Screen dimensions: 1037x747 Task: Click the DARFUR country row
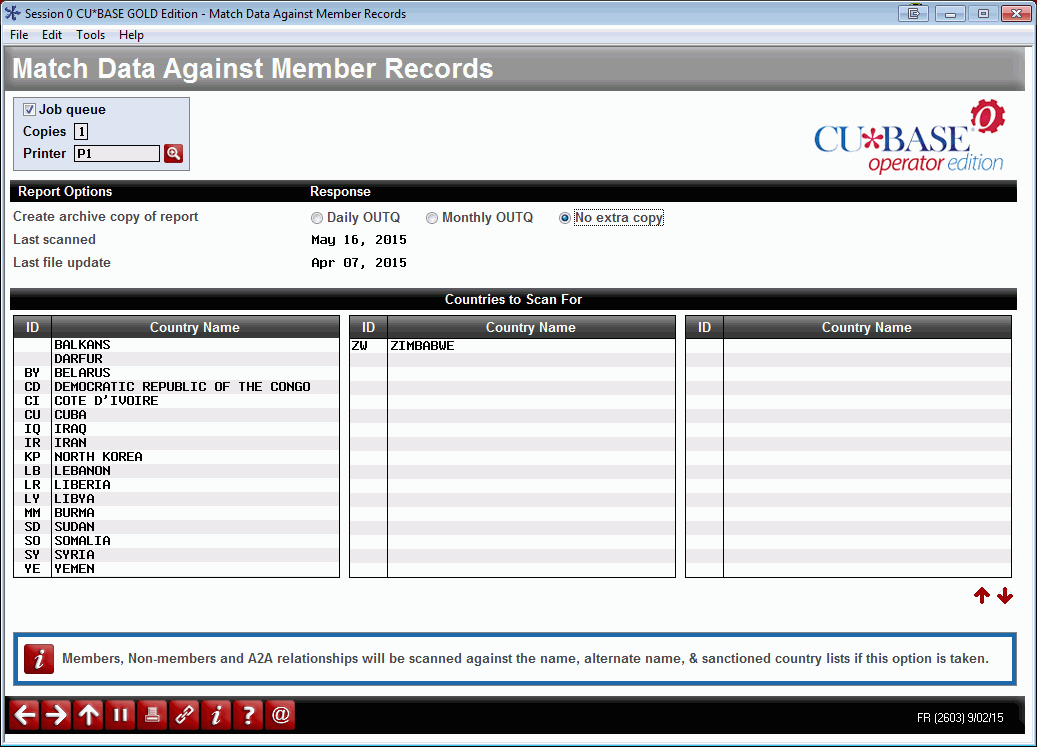[x=177, y=358]
